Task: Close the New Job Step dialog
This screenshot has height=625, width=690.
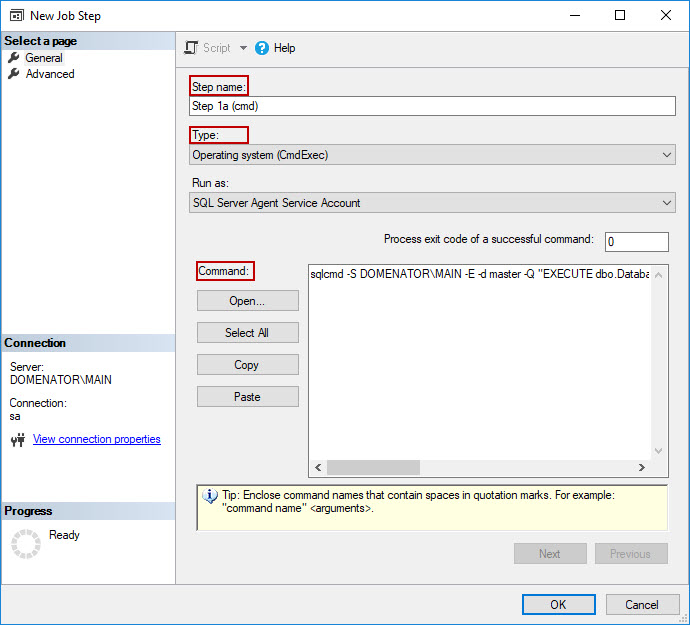Action: tap(666, 15)
